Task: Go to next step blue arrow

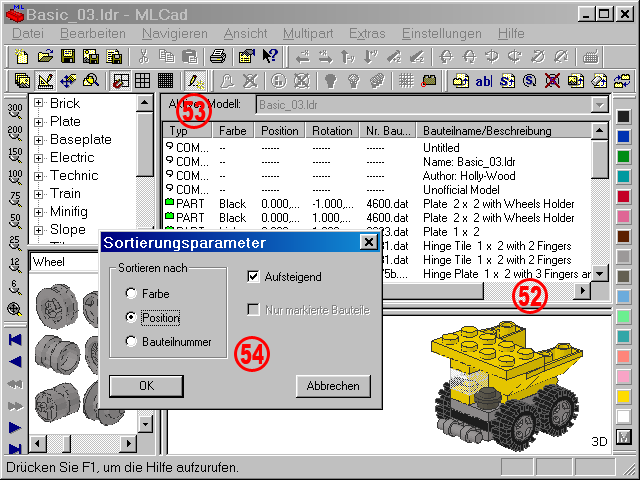Action: (15, 427)
